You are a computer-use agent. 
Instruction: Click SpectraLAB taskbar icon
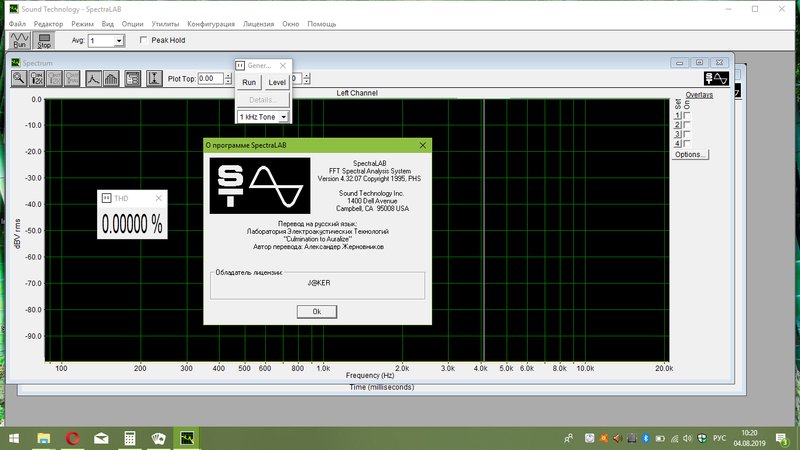tap(187, 438)
